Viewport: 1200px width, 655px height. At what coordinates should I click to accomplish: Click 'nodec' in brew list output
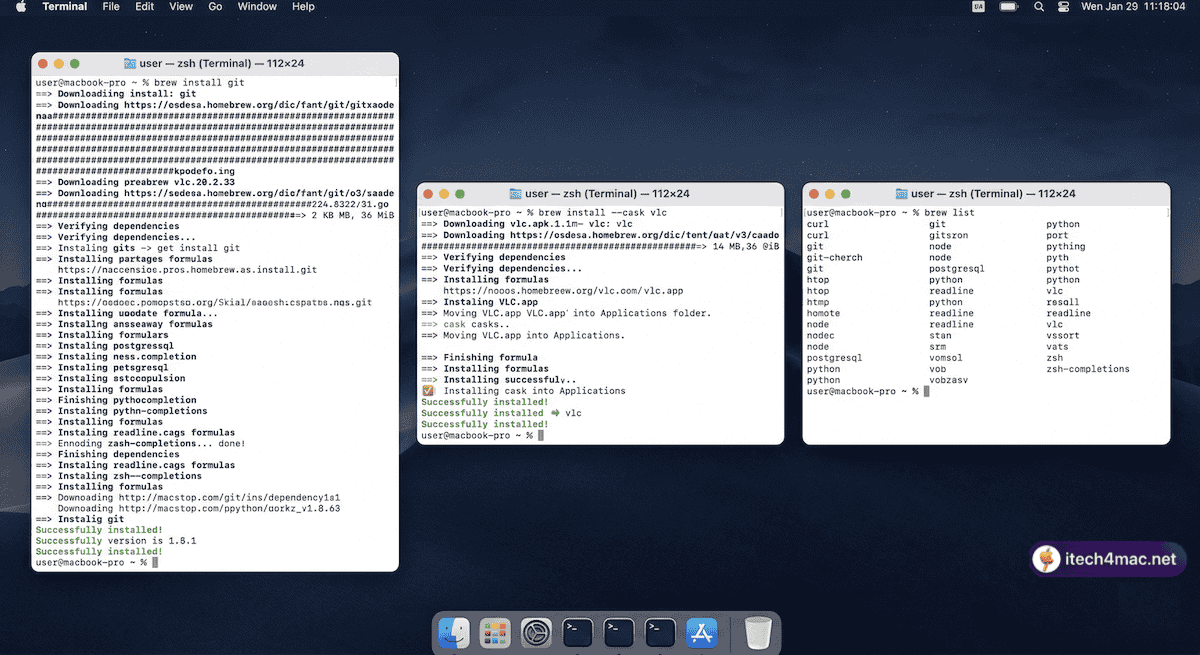pos(821,336)
